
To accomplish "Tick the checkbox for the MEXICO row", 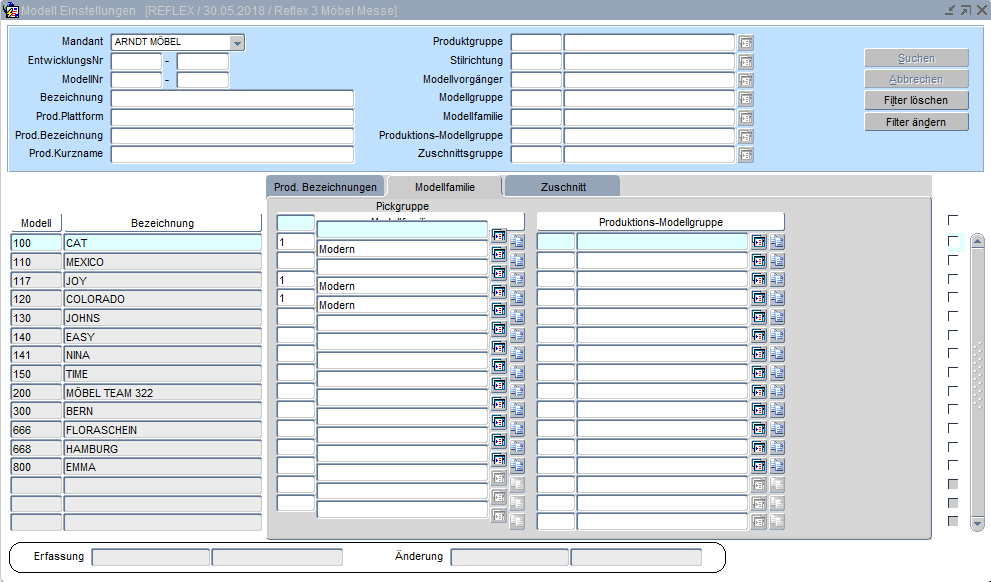I will click(953, 261).
